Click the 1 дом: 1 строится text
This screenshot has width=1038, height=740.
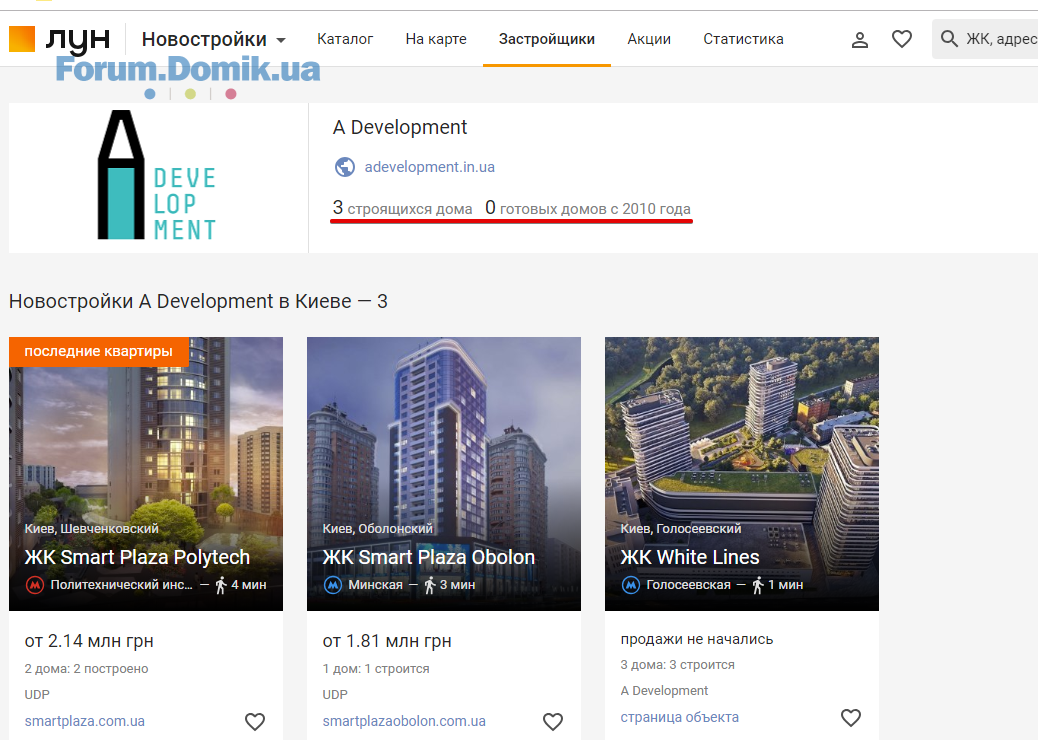376,669
